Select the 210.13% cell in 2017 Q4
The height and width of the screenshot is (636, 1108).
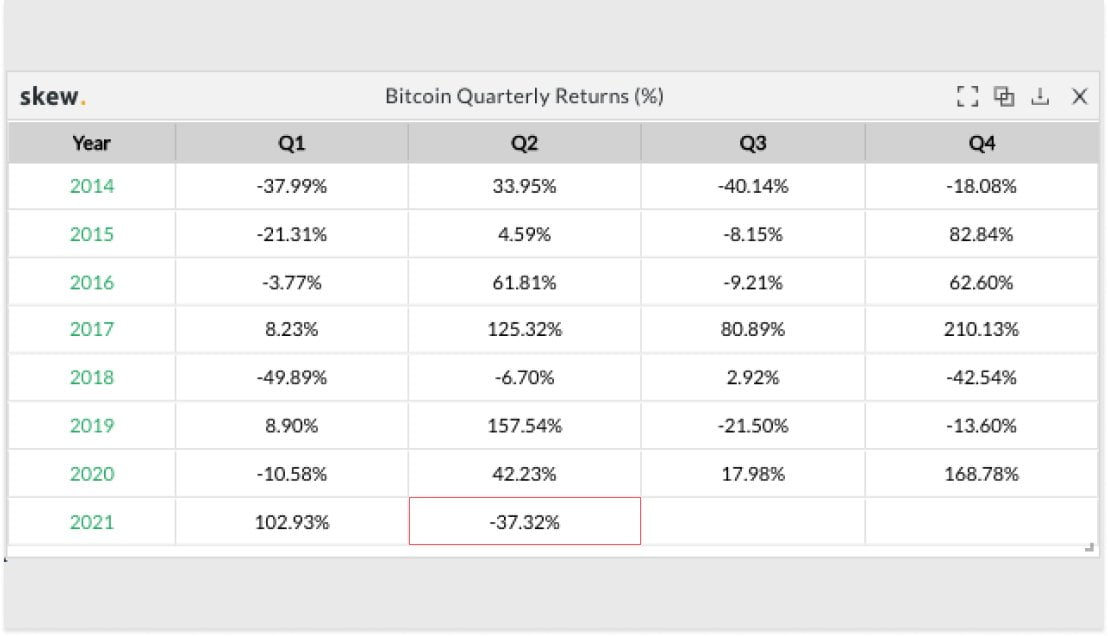pyautogui.click(x=982, y=329)
